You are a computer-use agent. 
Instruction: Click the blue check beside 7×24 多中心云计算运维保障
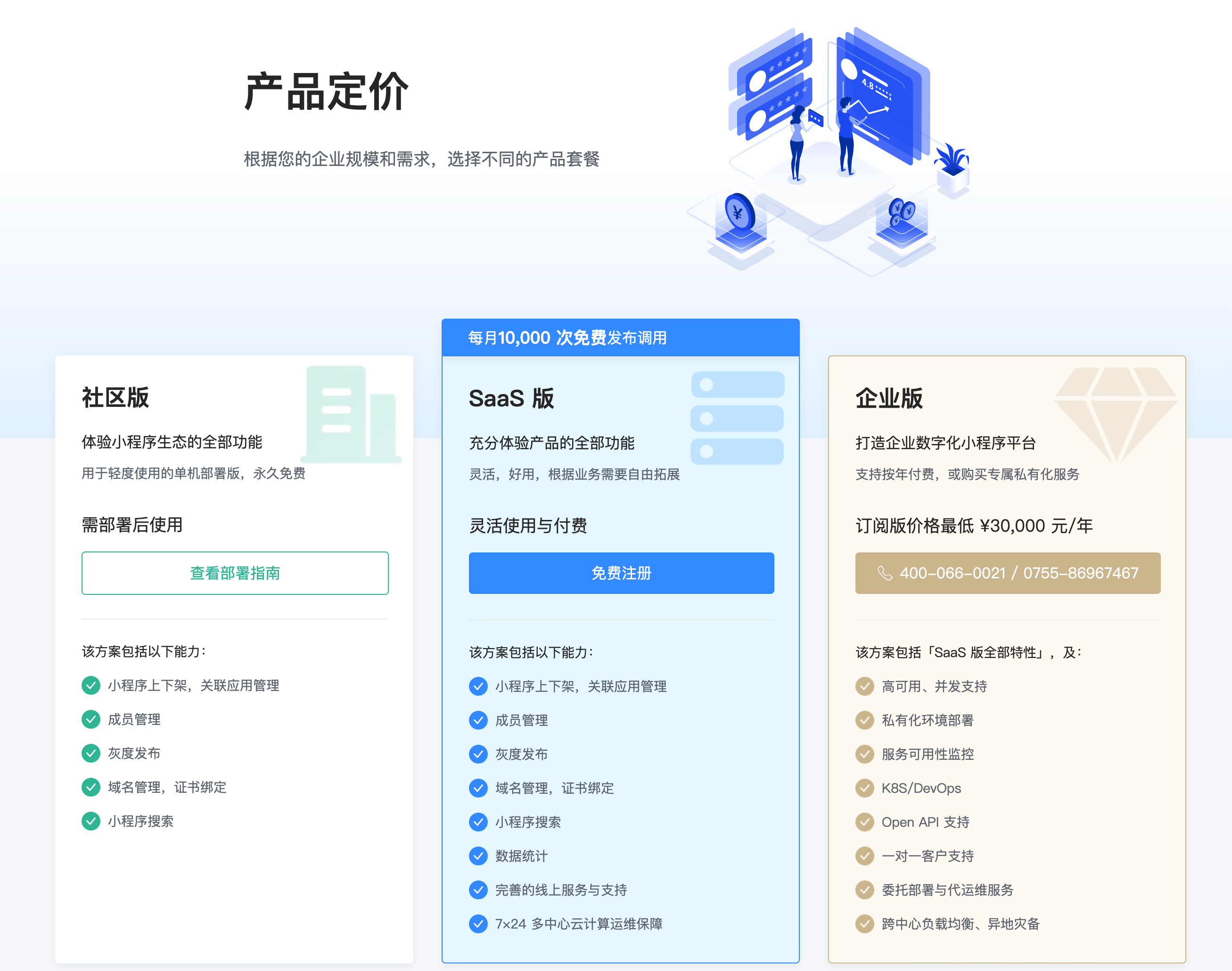coord(478,924)
